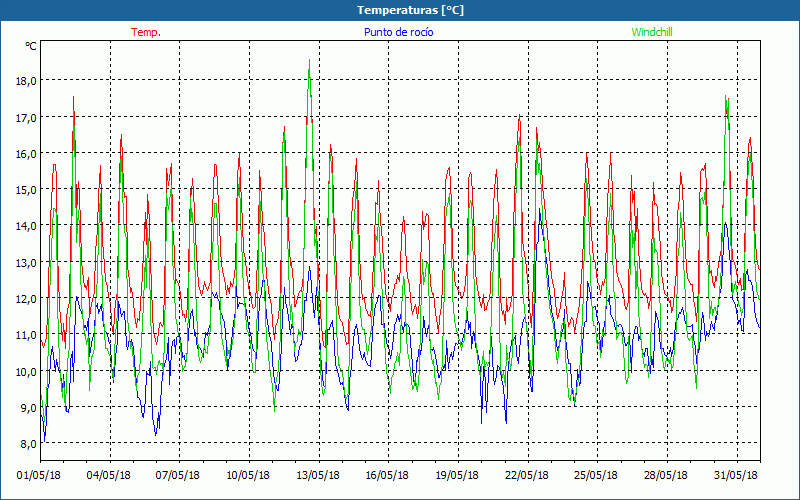Click the 22/05/18 date label
800x500 pixels.
click(x=527, y=476)
